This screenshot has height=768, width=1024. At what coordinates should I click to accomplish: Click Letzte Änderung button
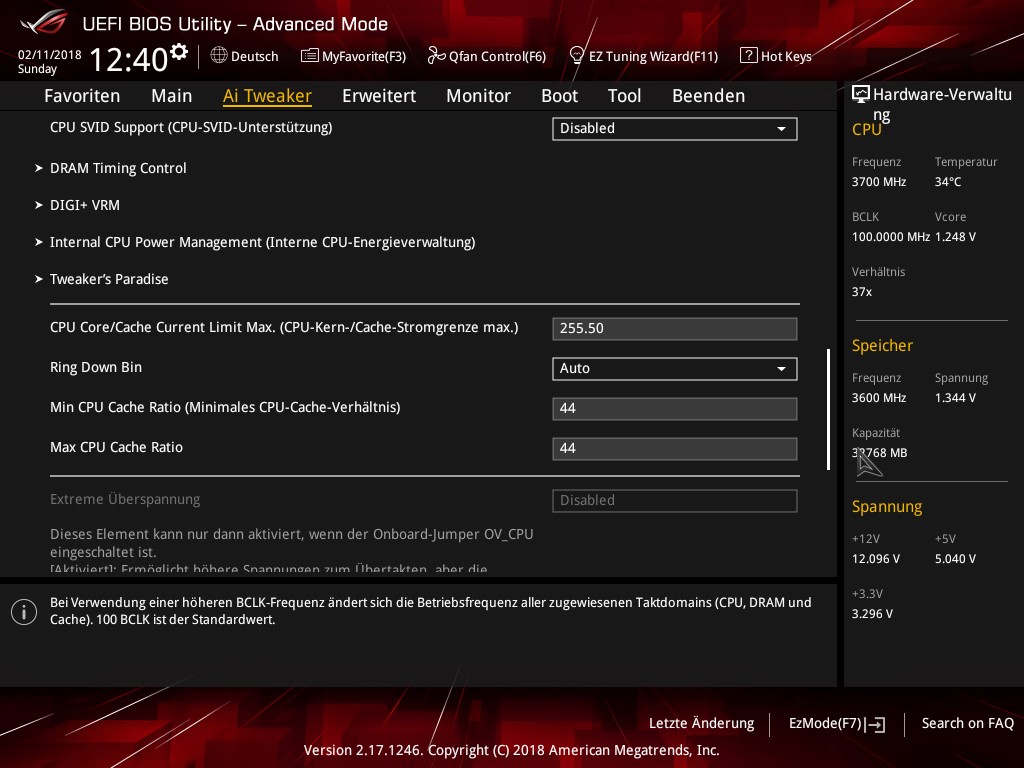pyautogui.click(x=701, y=724)
